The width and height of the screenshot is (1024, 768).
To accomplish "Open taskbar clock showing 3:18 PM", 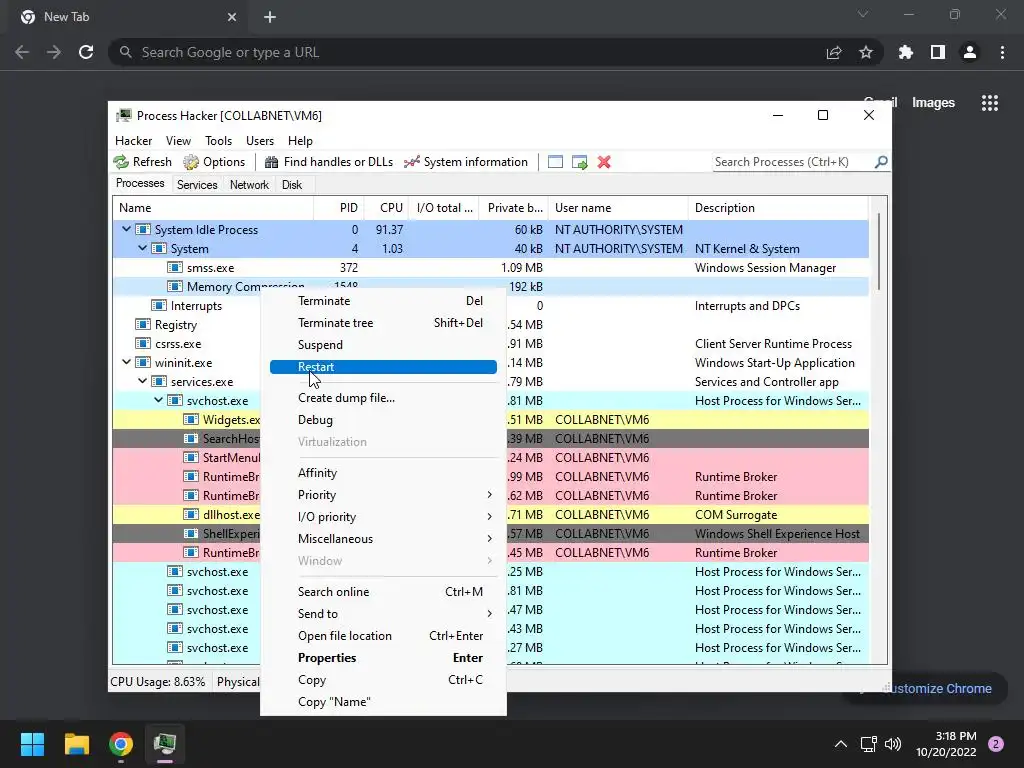I will click(x=946, y=744).
